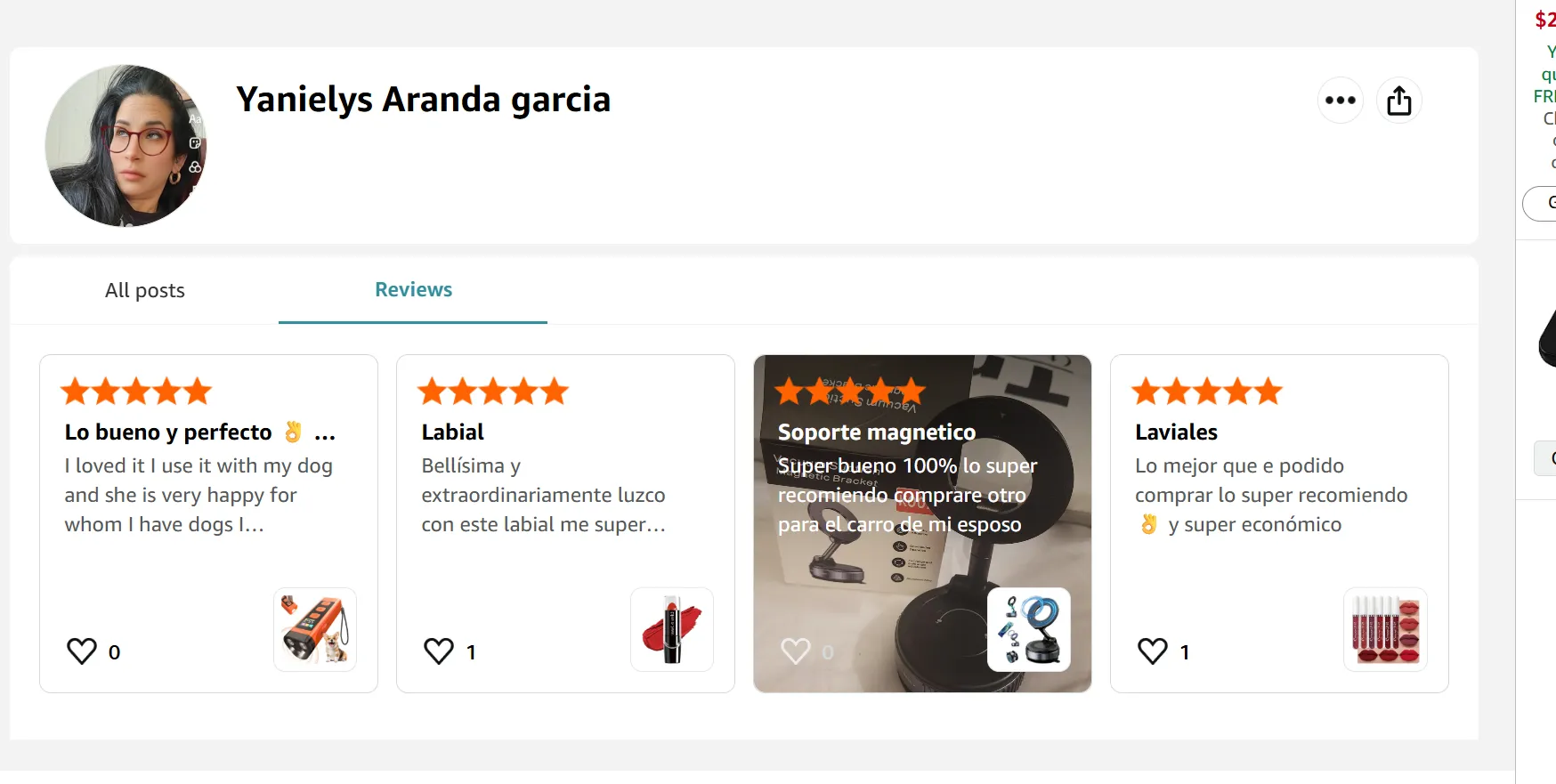Open the Lo bueno y perfecto review title
Image resolution: width=1556 pixels, height=784 pixels.
[200, 432]
